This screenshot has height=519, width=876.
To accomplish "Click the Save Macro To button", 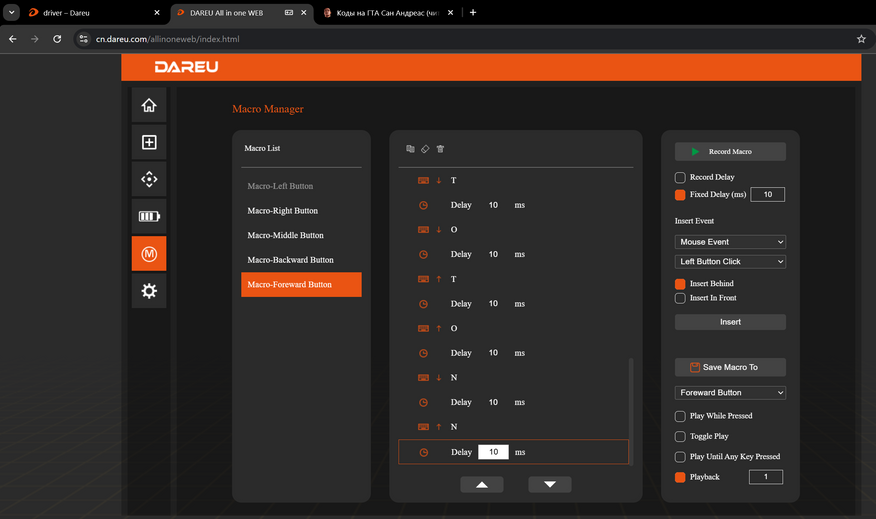I will pos(730,367).
